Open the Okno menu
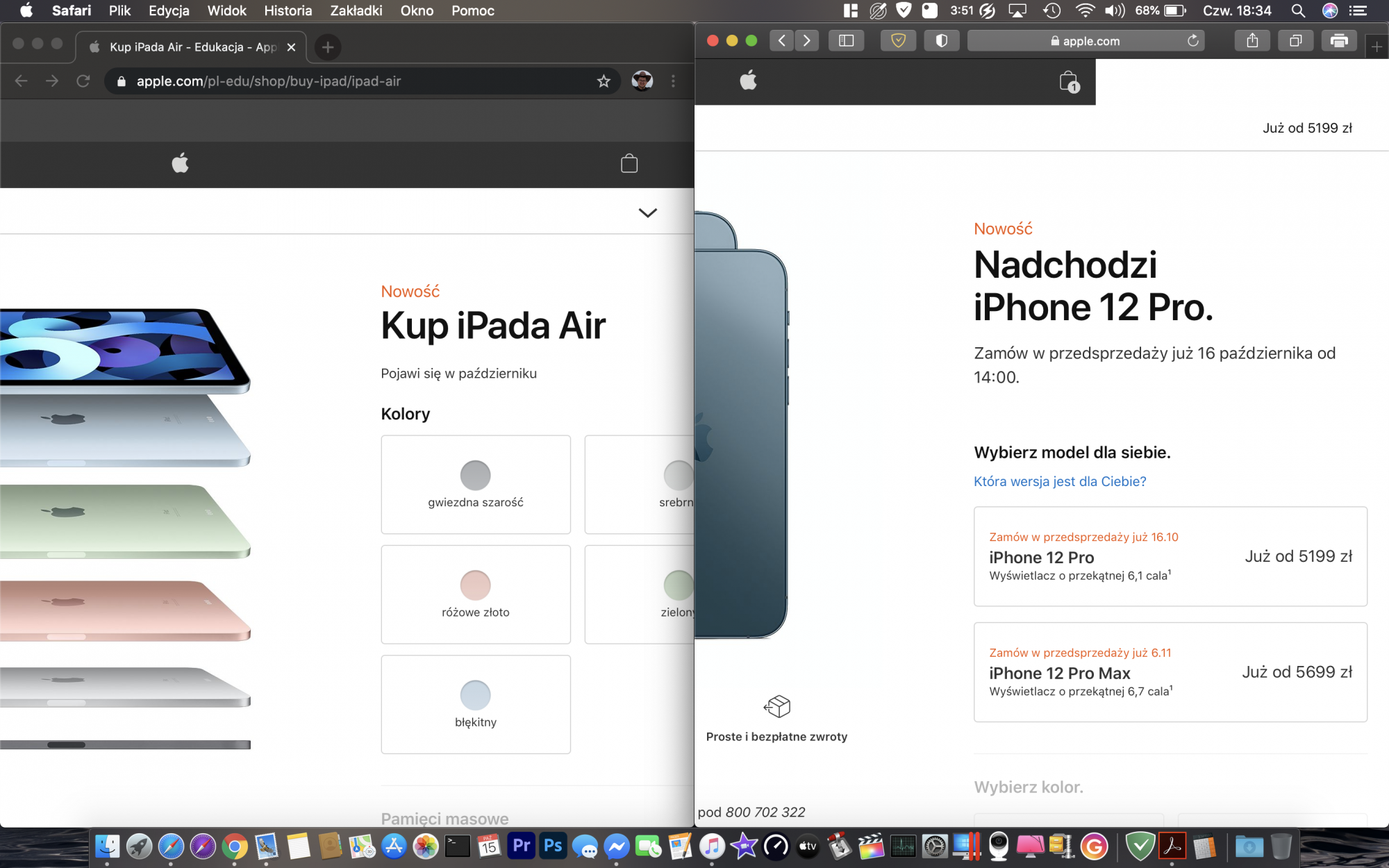The image size is (1389, 868). [417, 10]
